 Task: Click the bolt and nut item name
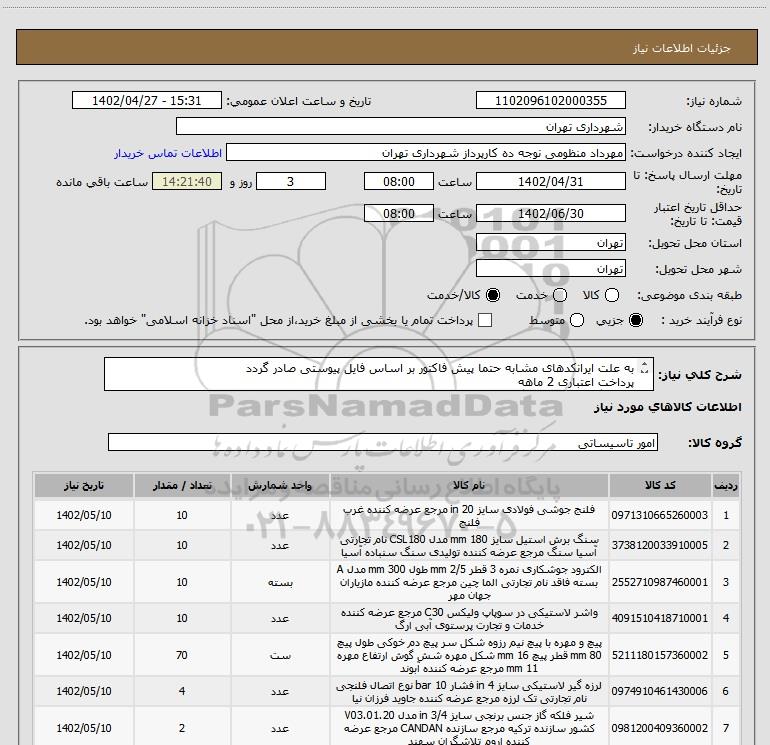469,656
